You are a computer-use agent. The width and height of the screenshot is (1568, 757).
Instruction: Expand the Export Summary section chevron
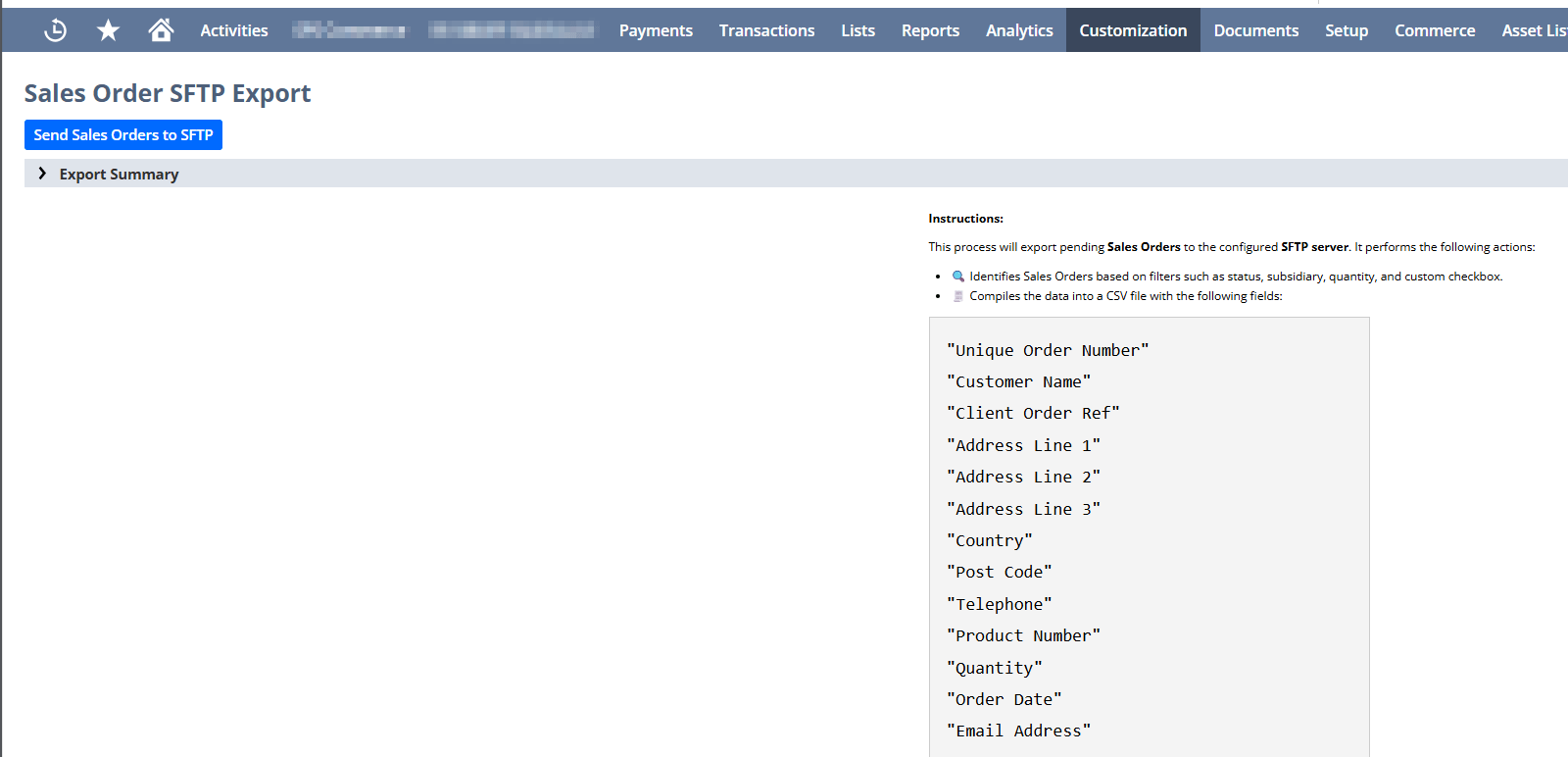42,174
